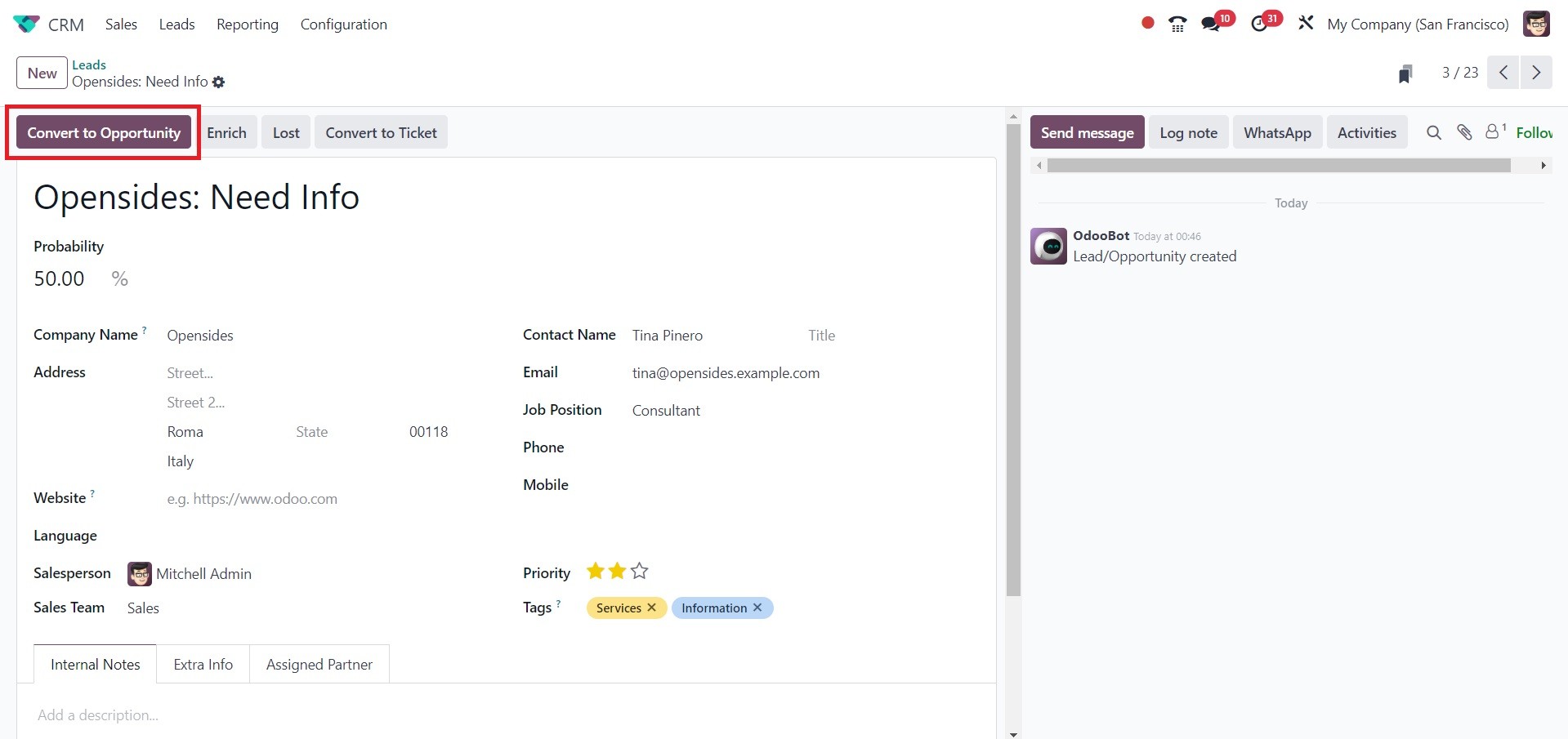
Task: Edit the Probability value 50.00
Action: click(59, 278)
